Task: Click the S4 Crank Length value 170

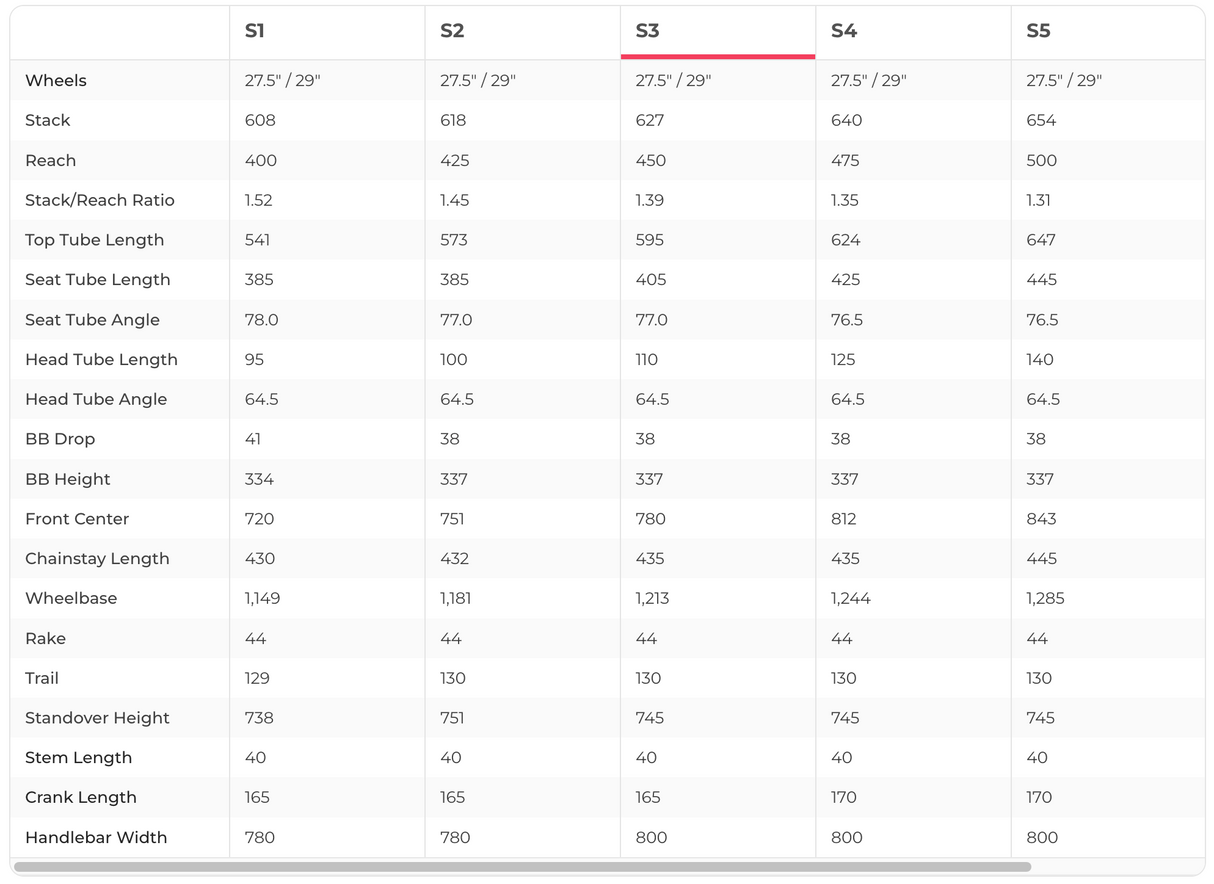Action: pyautogui.click(x=844, y=797)
